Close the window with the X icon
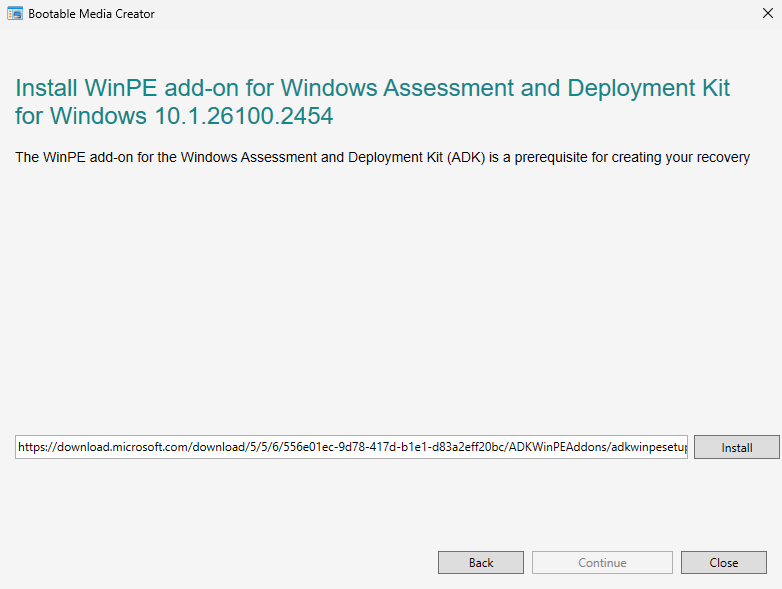Viewport: 782px width, 589px height. coord(768,13)
